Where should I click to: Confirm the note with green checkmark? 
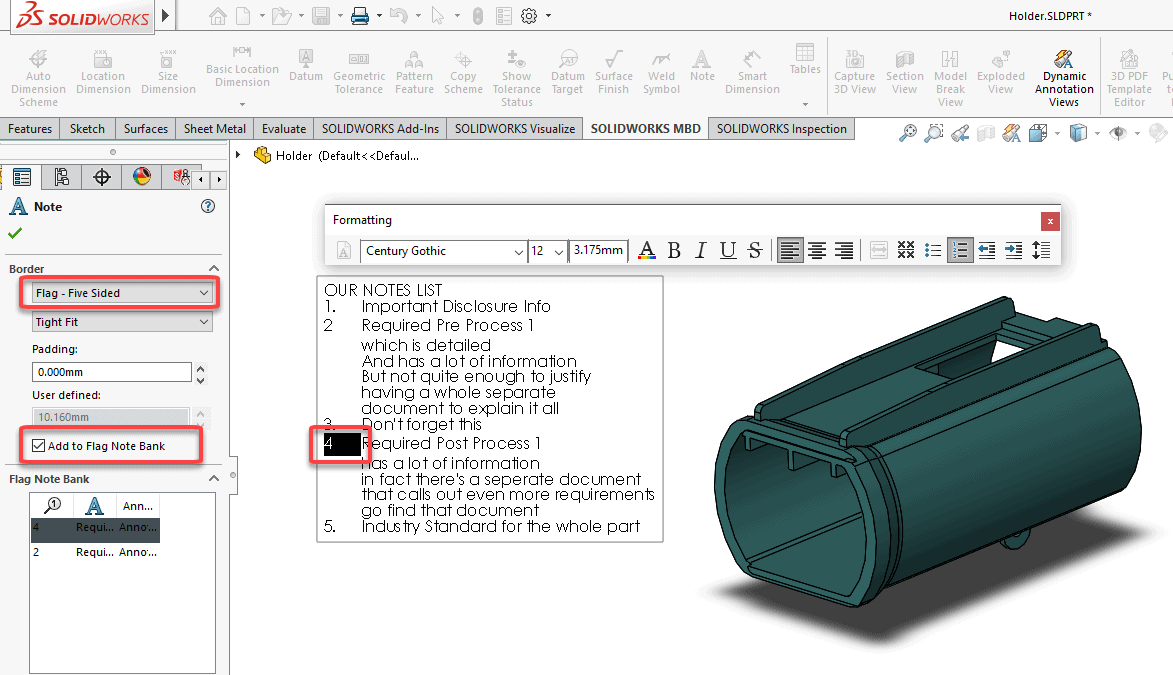coord(15,233)
